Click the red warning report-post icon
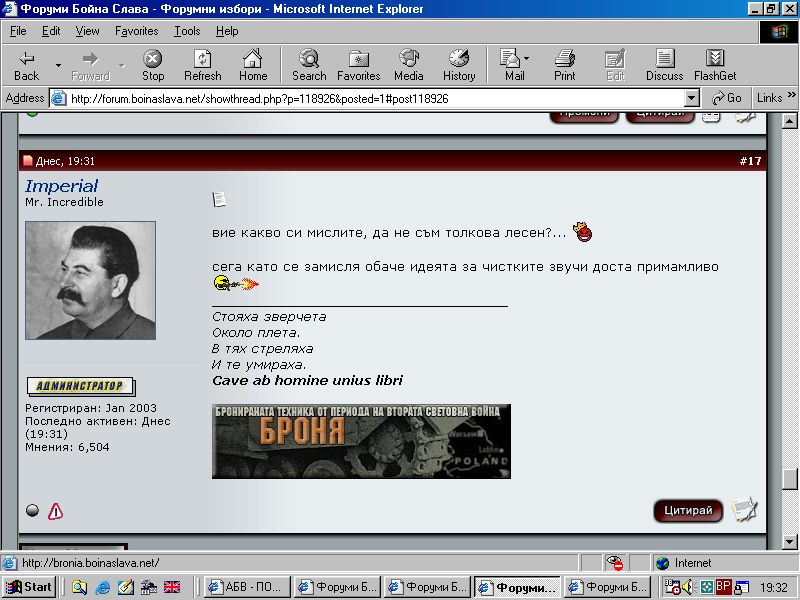Screen dimensions: 800x600 pyautogui.click(x=55, y=511)
